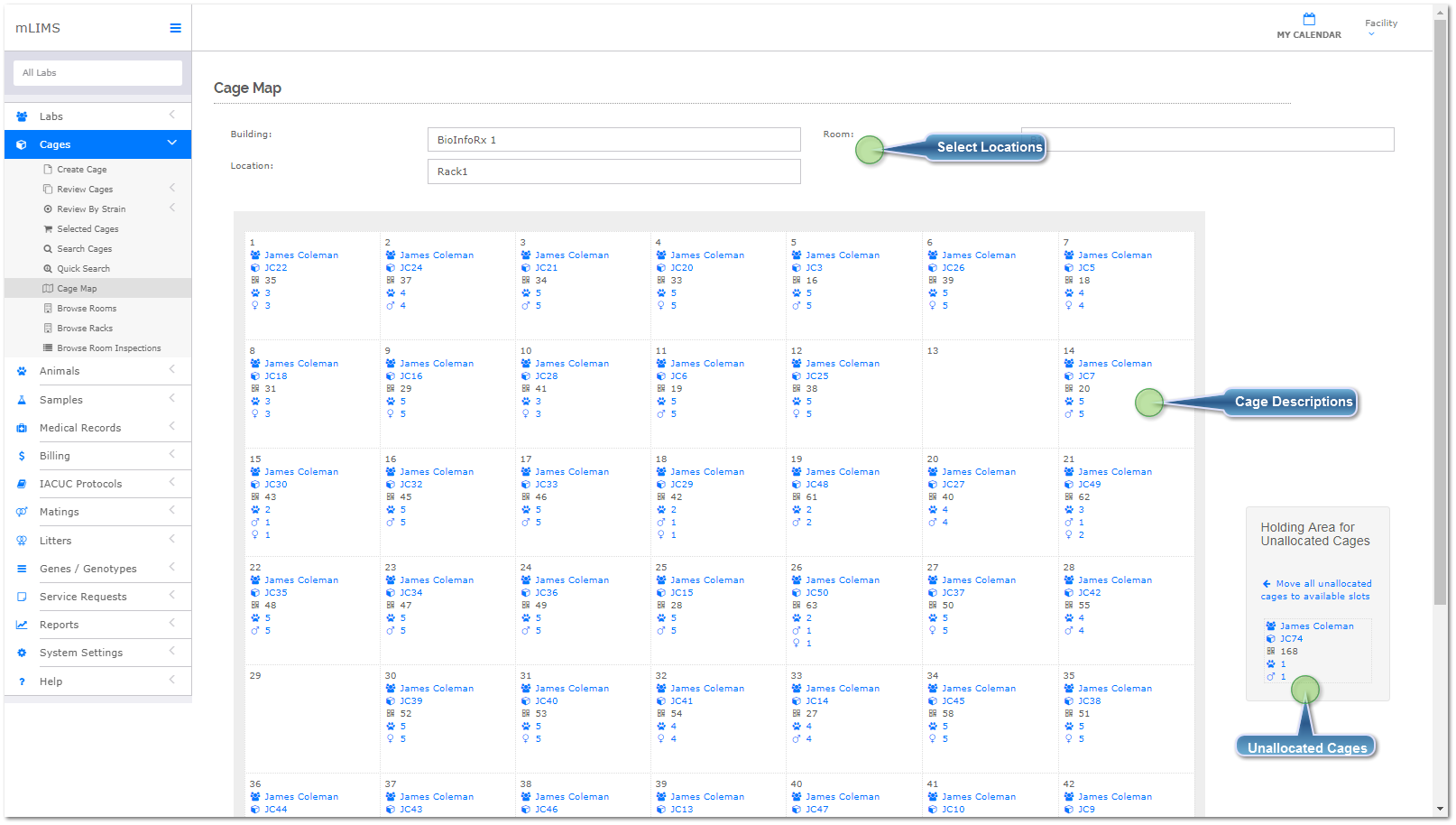Image resolution: width=1456 pixels, height=825 pixels.
Task: Open Review By Strain submenu item
Action: 91,209
